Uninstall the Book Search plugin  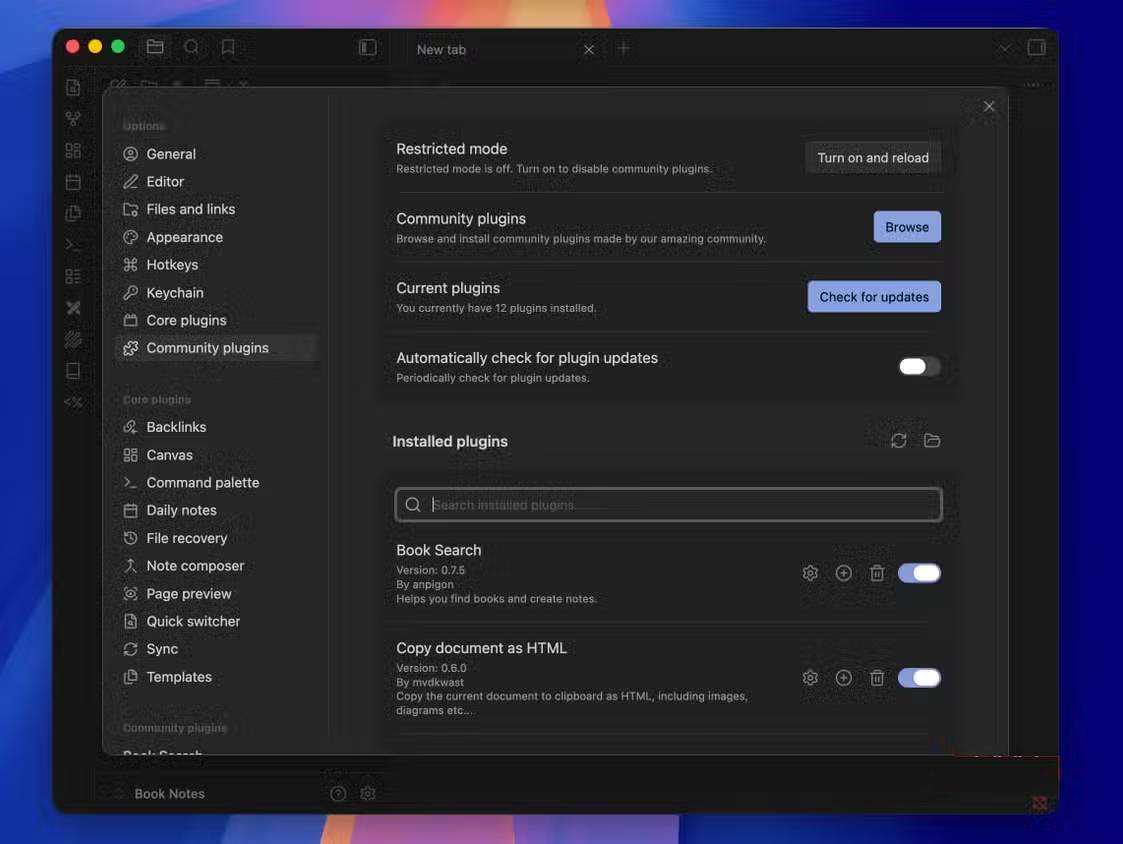pos(877,573)
